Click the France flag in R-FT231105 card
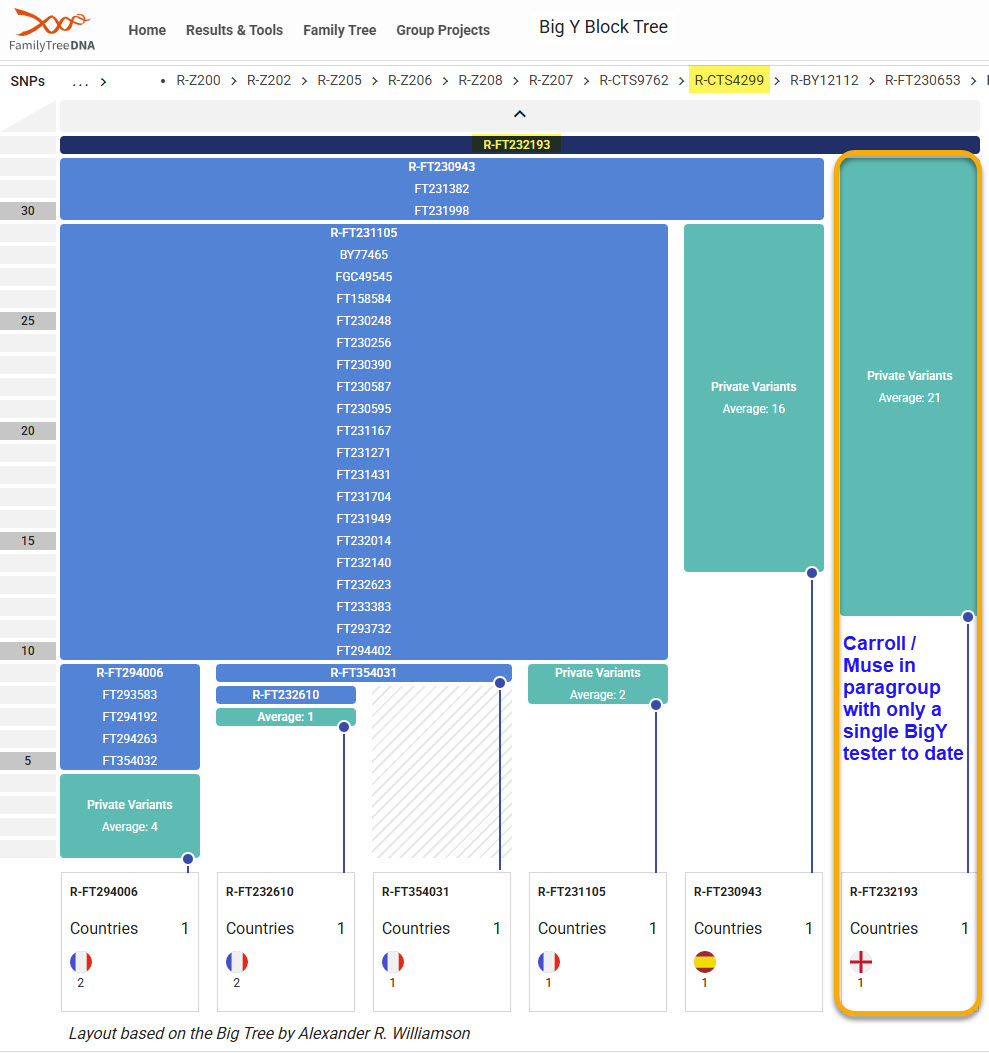The height and width of the screenshot is (1053, 989). [549, 962]
